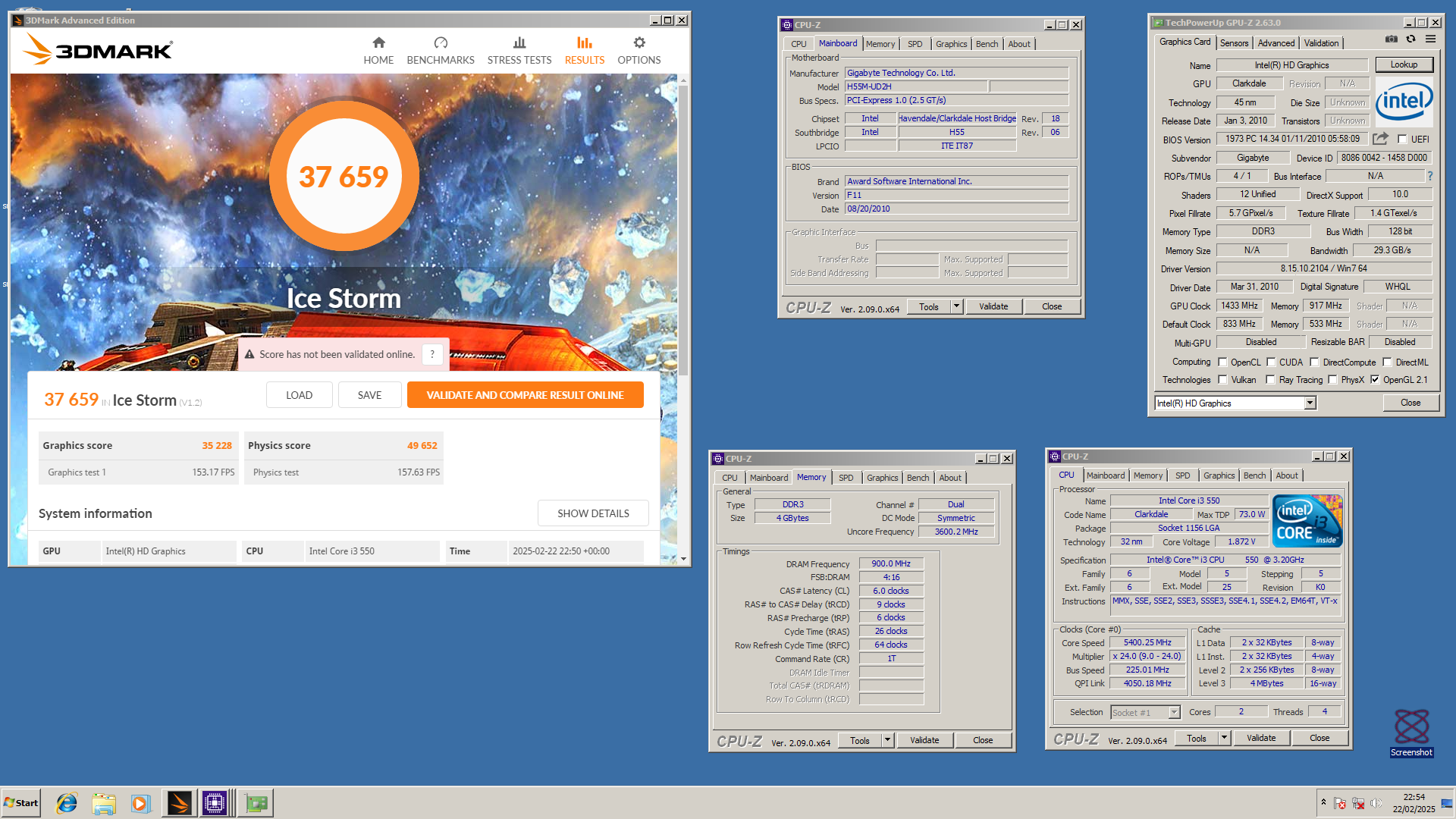Viewport: 1456px width, 819px height.
Task: Toggle the PhysX checkbox
Action: point(1332,380)
